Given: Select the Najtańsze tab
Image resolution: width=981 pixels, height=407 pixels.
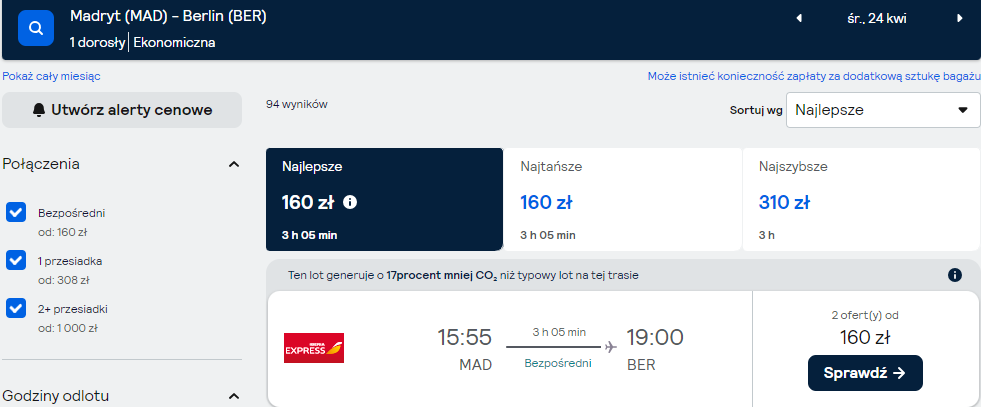Looking at the screenshot, I should 623,199.
